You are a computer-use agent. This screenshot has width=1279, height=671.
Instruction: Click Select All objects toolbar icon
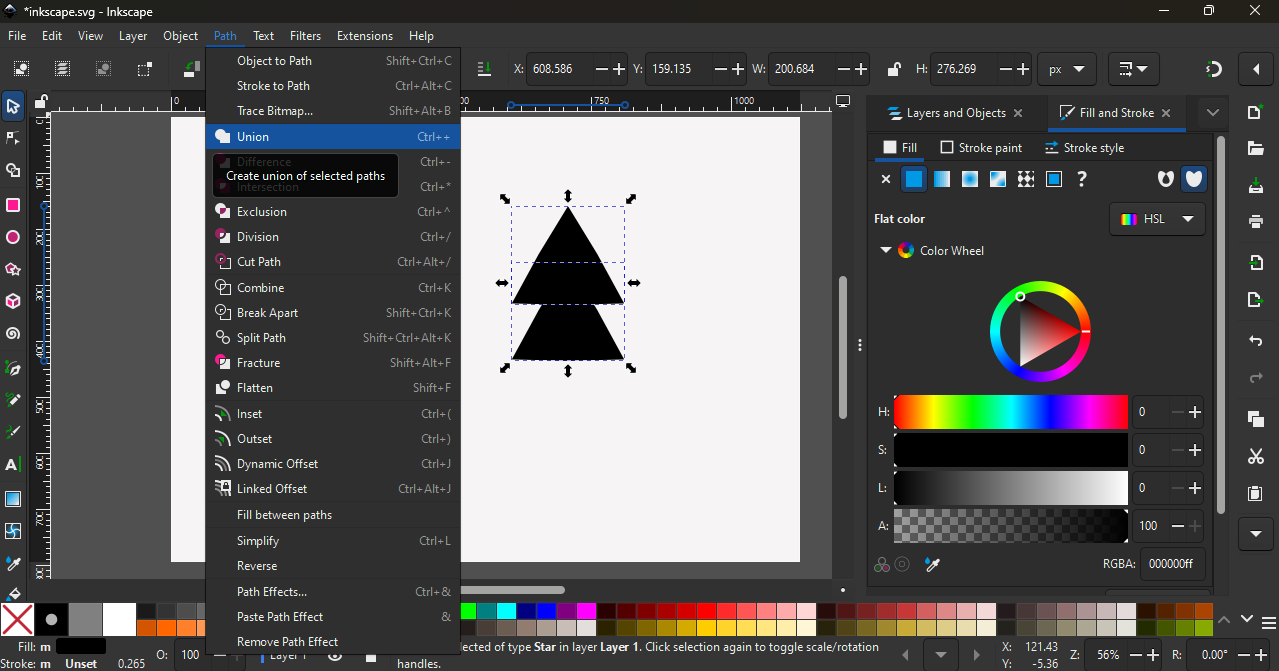(21, 69)
